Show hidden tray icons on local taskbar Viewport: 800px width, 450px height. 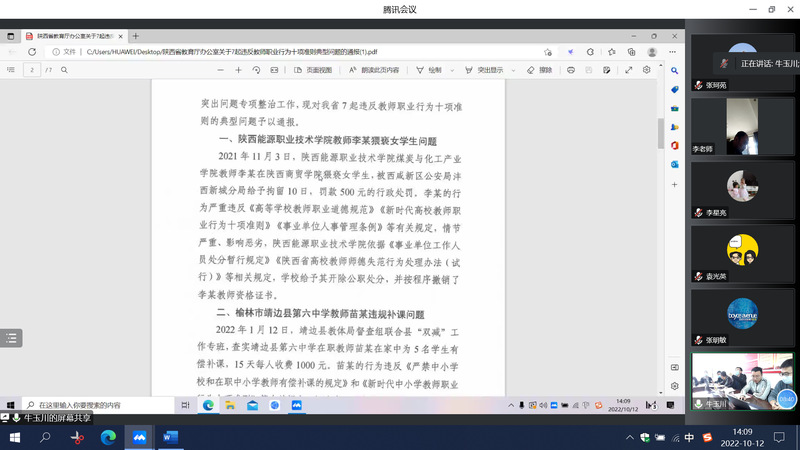click(630, 438)
